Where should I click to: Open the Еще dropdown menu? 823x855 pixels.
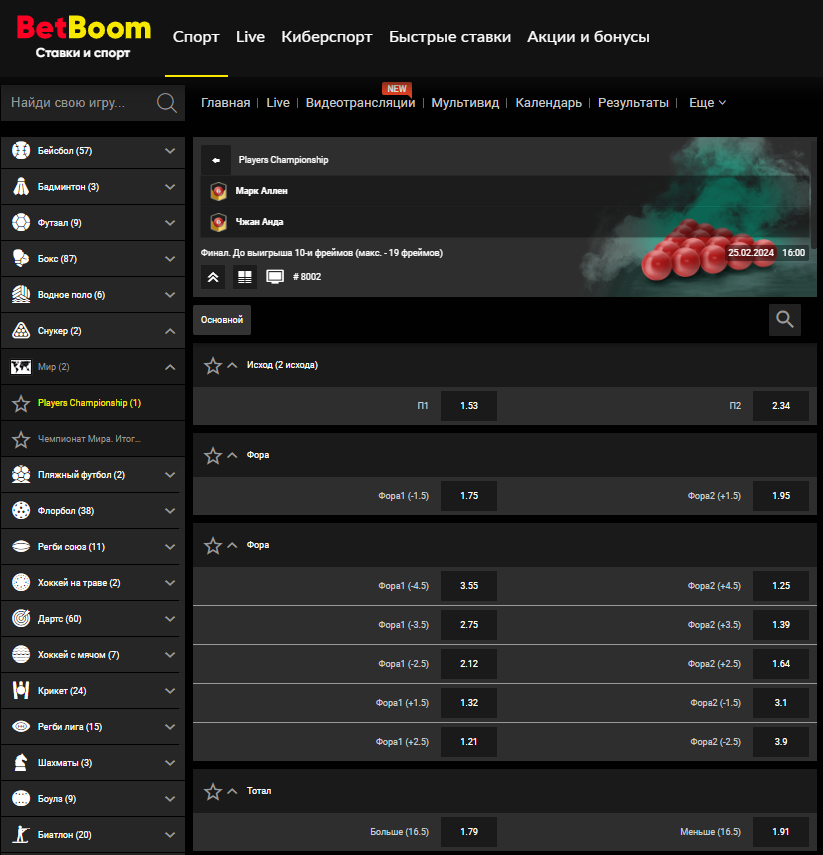pos(707,103)
